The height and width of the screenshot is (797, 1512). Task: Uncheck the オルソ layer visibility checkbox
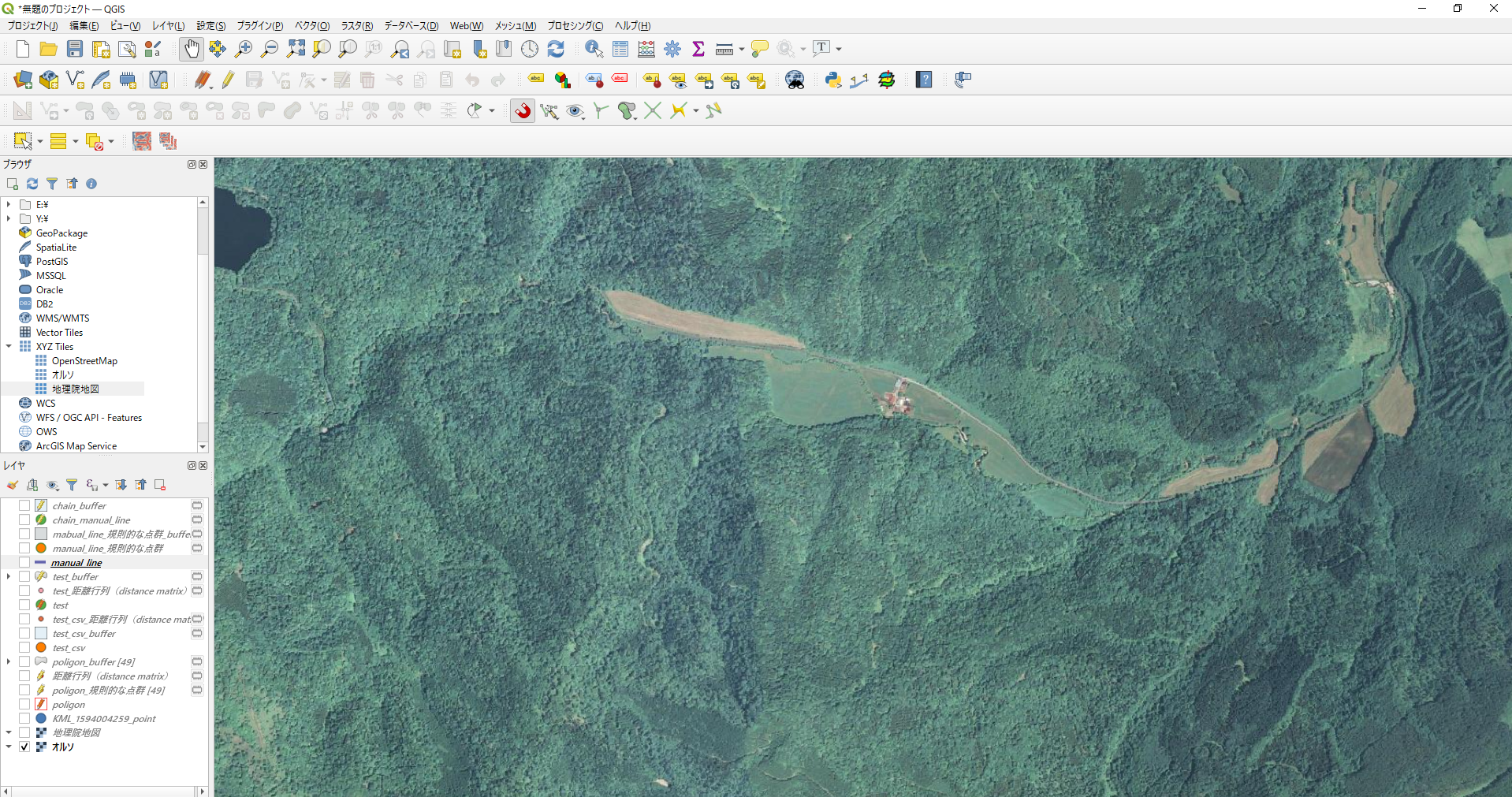[x=24, y=747]
